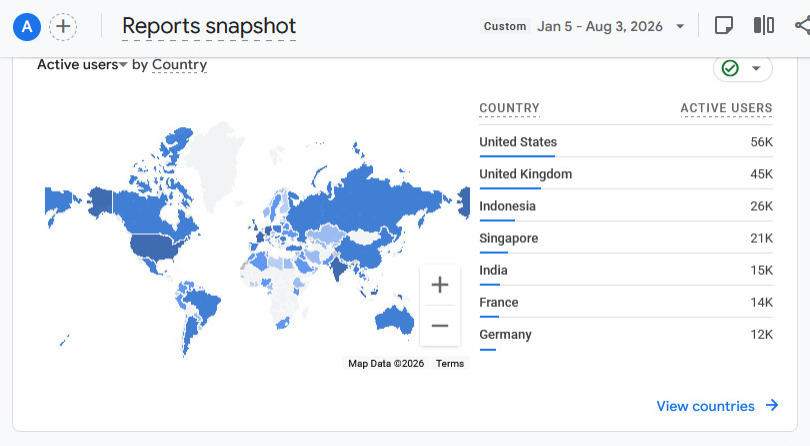Zoom out on the world map
Screen dimensions: 810x446
tap(440, 326)
